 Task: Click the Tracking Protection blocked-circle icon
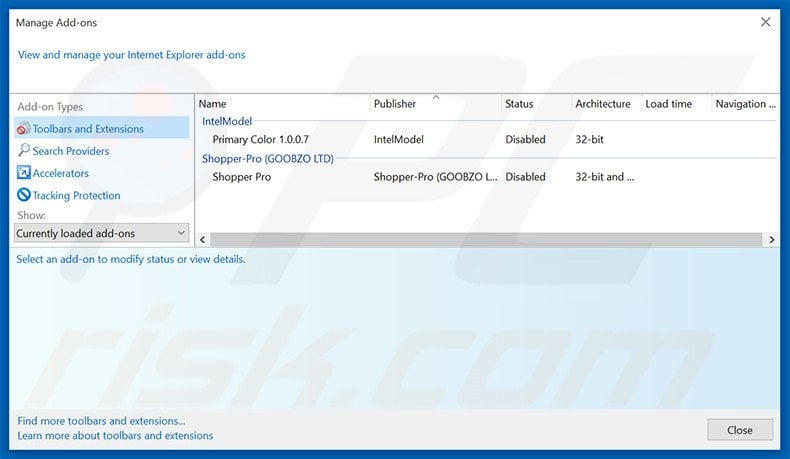(24, 194)
